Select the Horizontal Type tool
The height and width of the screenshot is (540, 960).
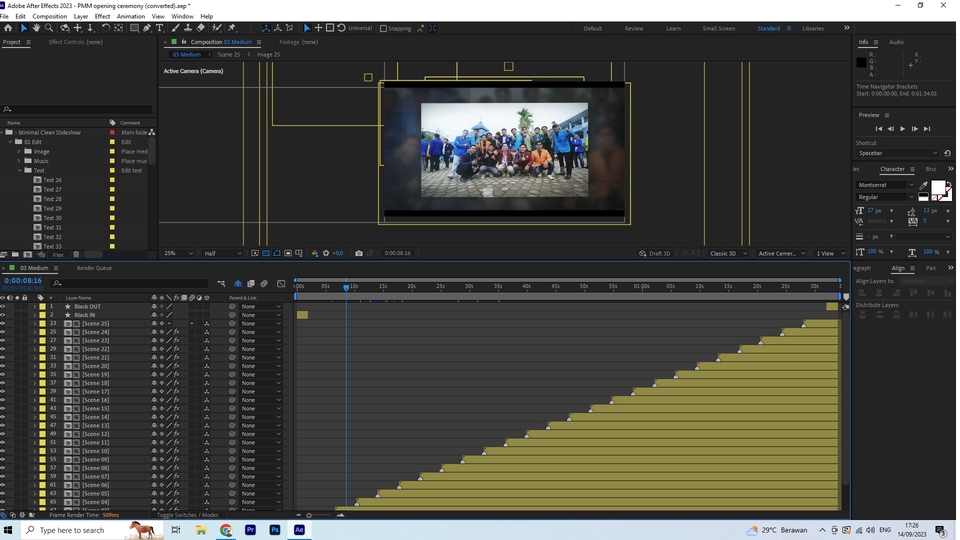click(160, 28)
